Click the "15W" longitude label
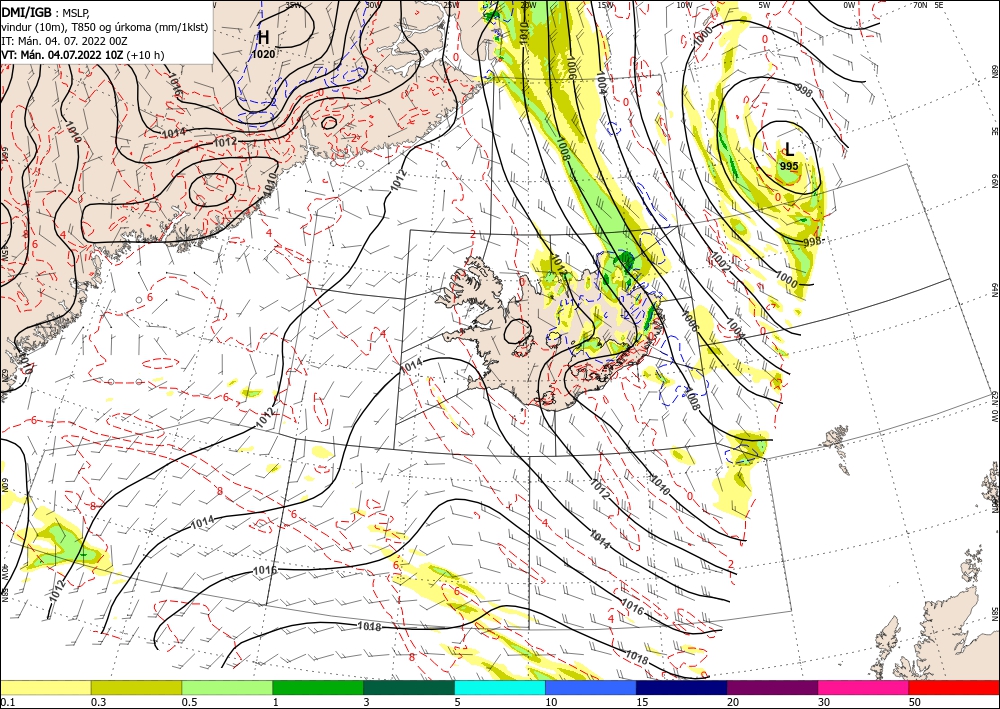Image resolution: width=1000 pixels, height=709 pixels. point(606,5)
